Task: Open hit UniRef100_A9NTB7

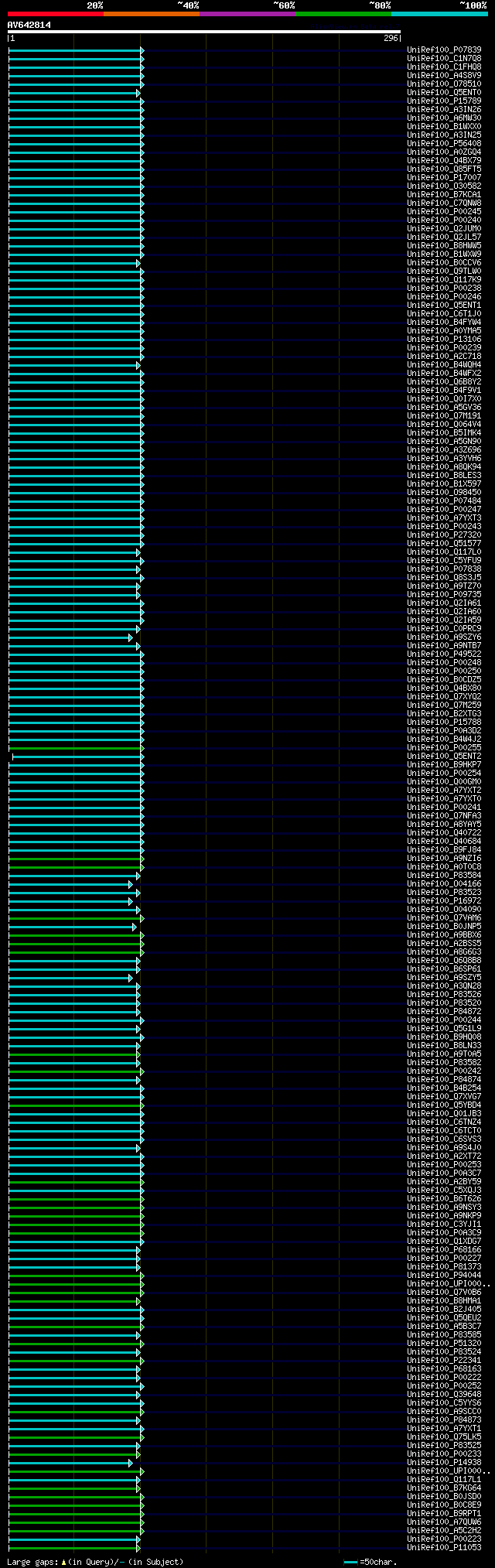Action: [444, 645]
